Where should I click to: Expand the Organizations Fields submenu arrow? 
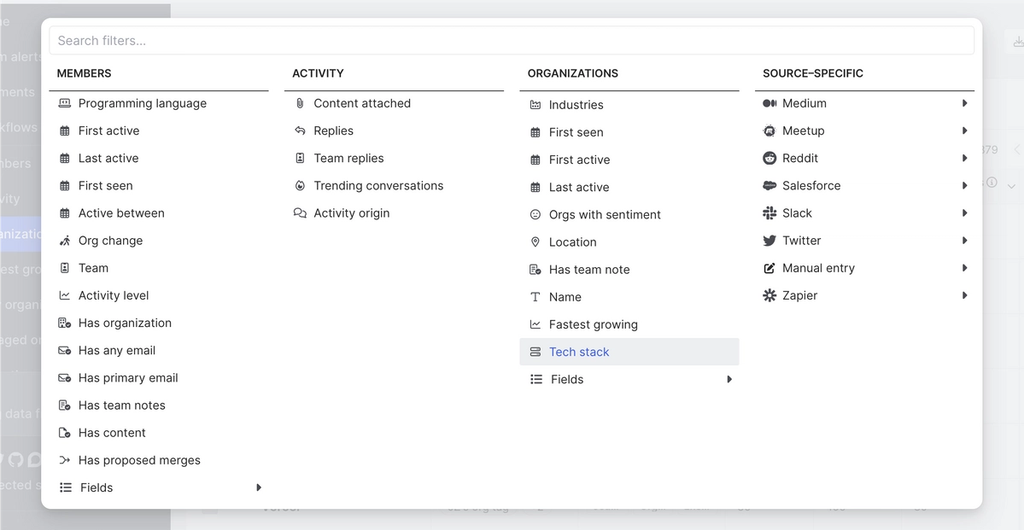click(730, 380)
